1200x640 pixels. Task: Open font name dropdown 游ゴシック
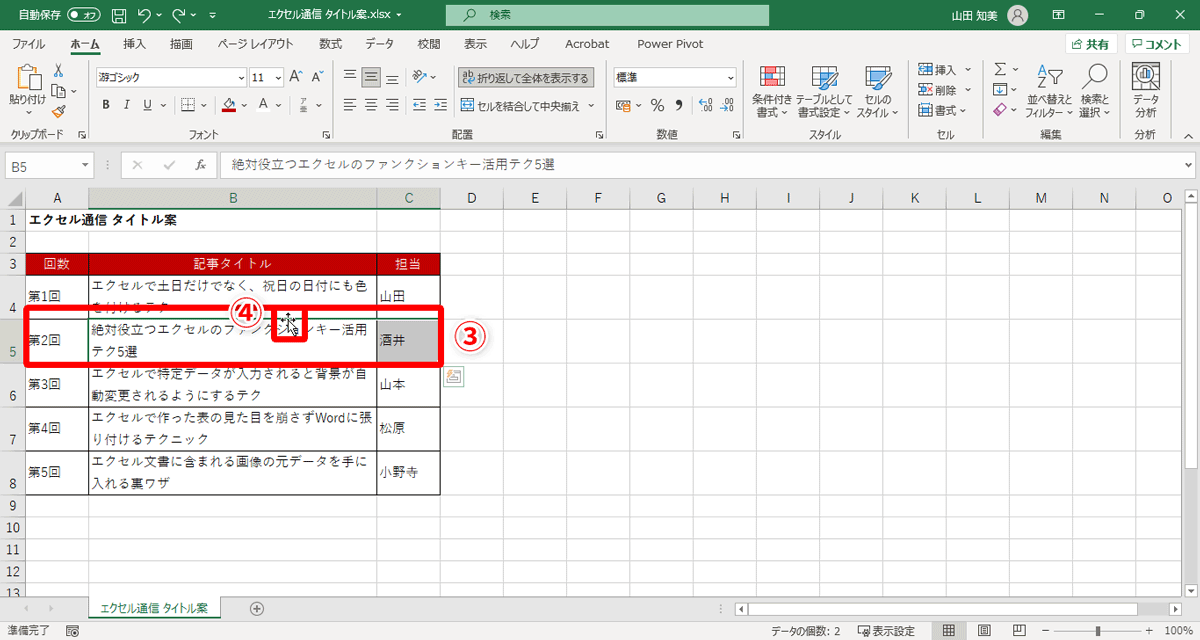241,77
